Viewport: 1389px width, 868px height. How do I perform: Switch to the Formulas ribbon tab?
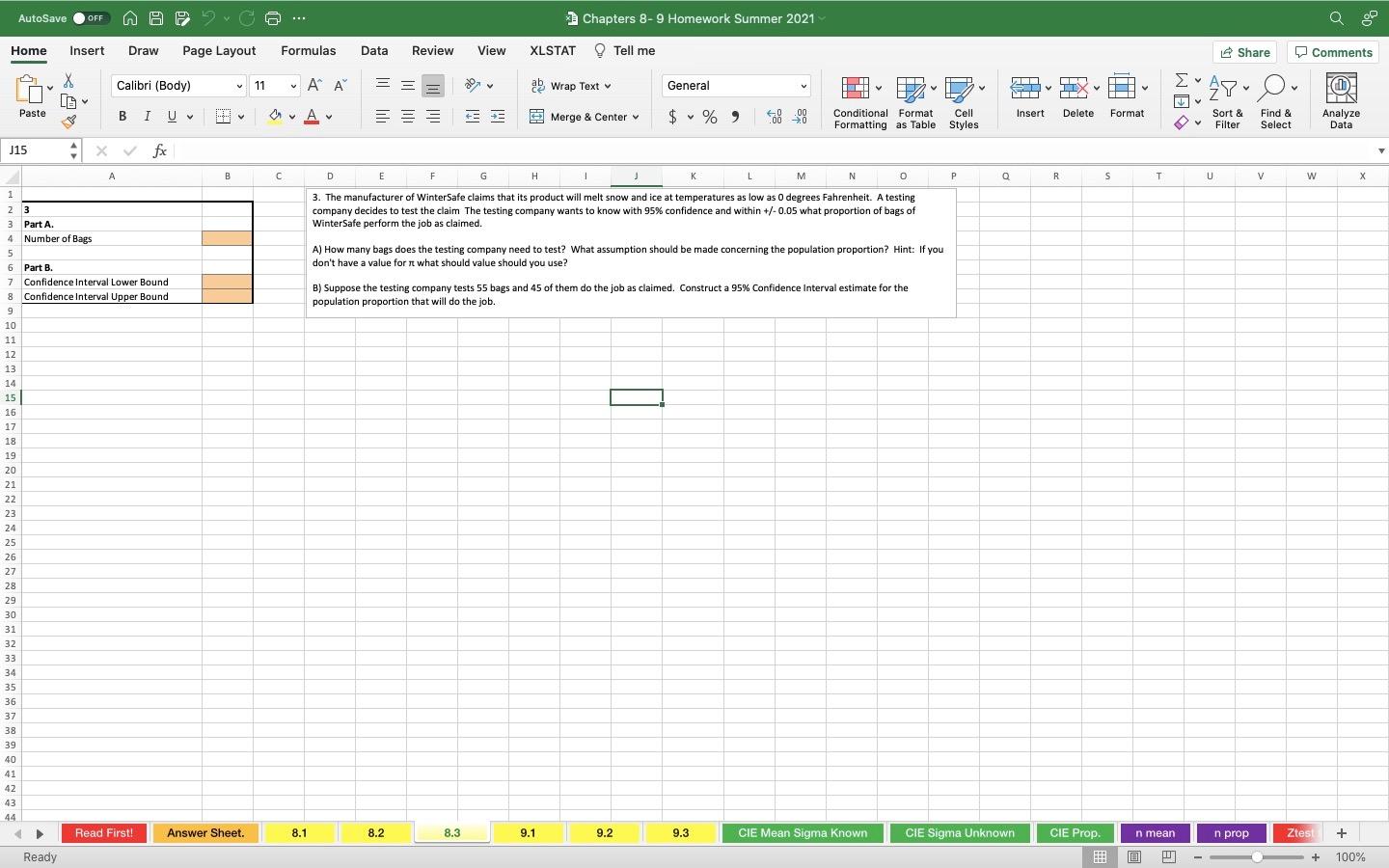coord(309,50)
